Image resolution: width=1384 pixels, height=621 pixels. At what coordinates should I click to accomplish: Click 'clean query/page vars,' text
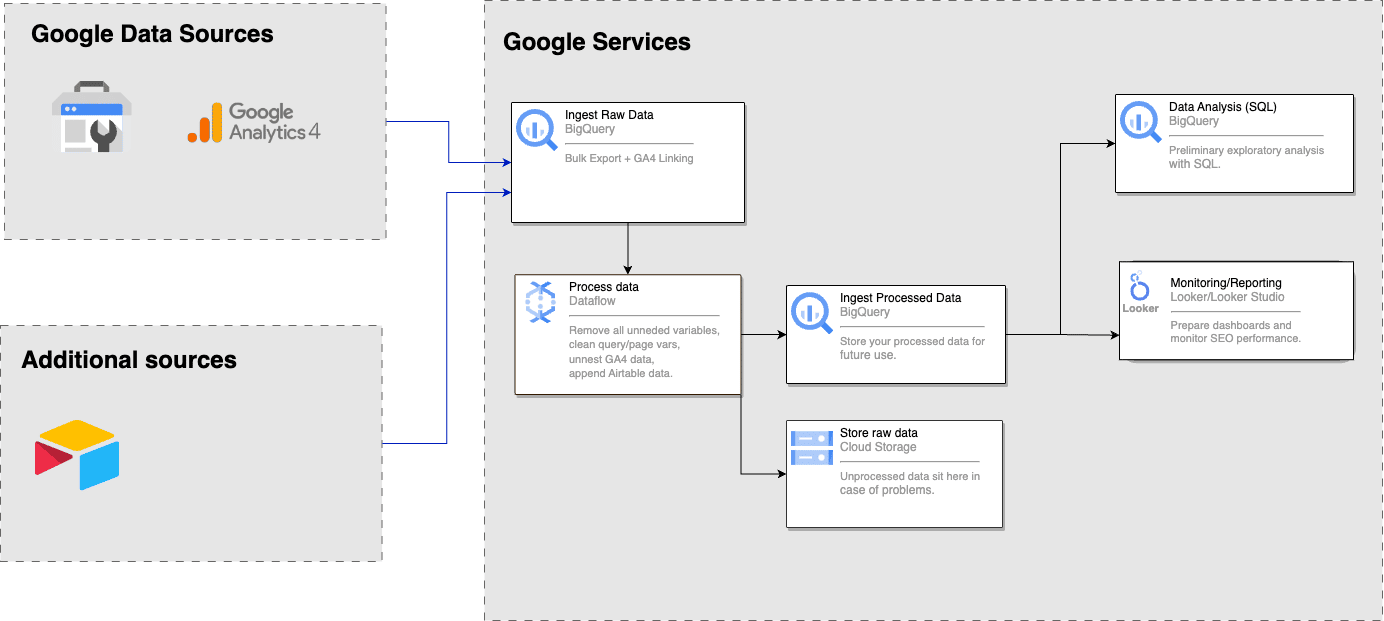point(625,344)
